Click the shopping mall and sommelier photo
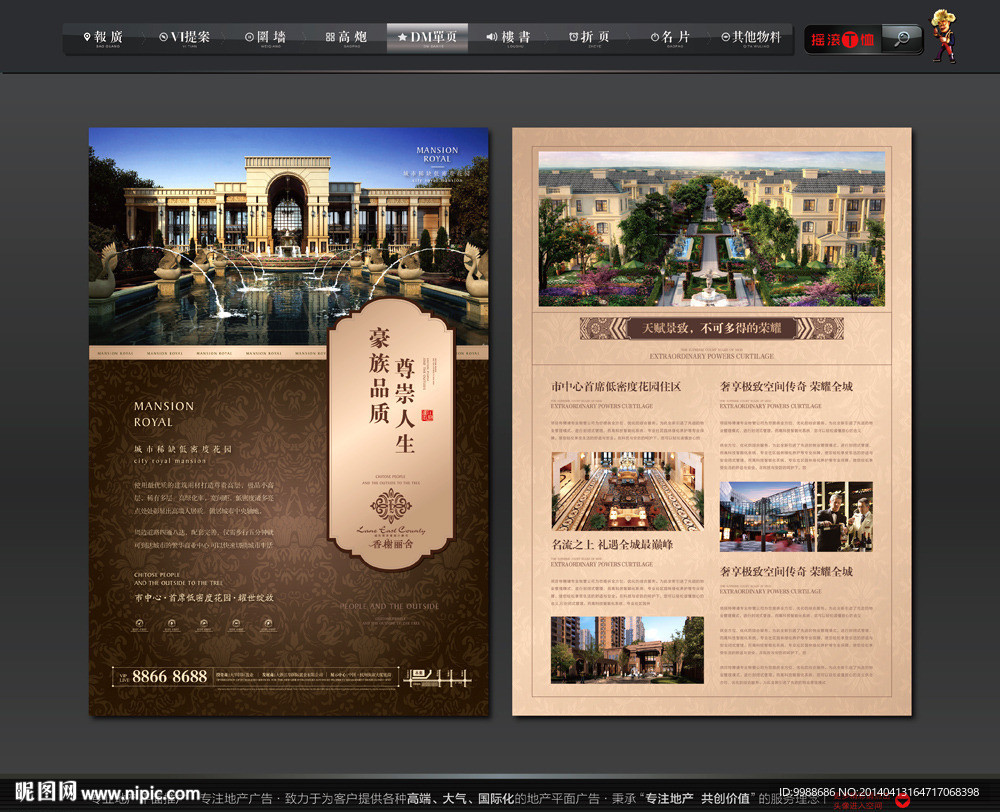 796,517
